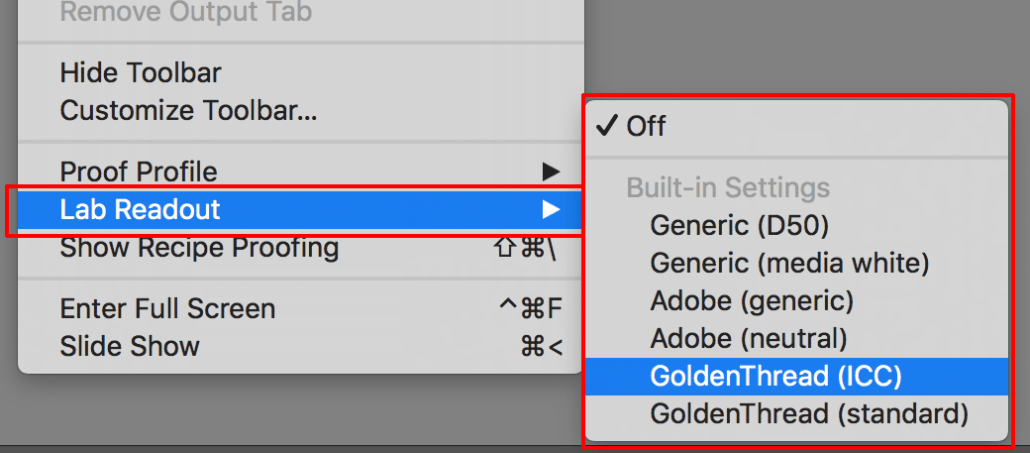Image resolution: width=1030 pixels, height=453 pixels.
Task: Open Customize Toolbar… menu entry
Action: (x=188, y=110)
